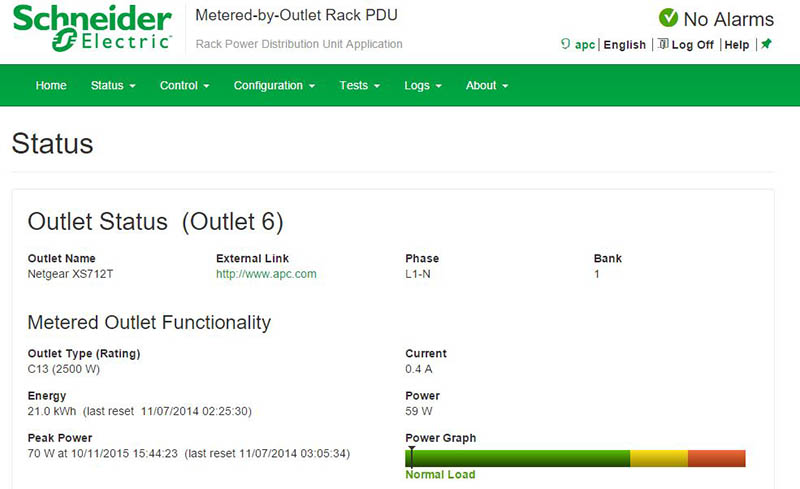The height and width of the screenshot is (489, 800).
Task: Click the green section of Power Graph
Action: 517,458
